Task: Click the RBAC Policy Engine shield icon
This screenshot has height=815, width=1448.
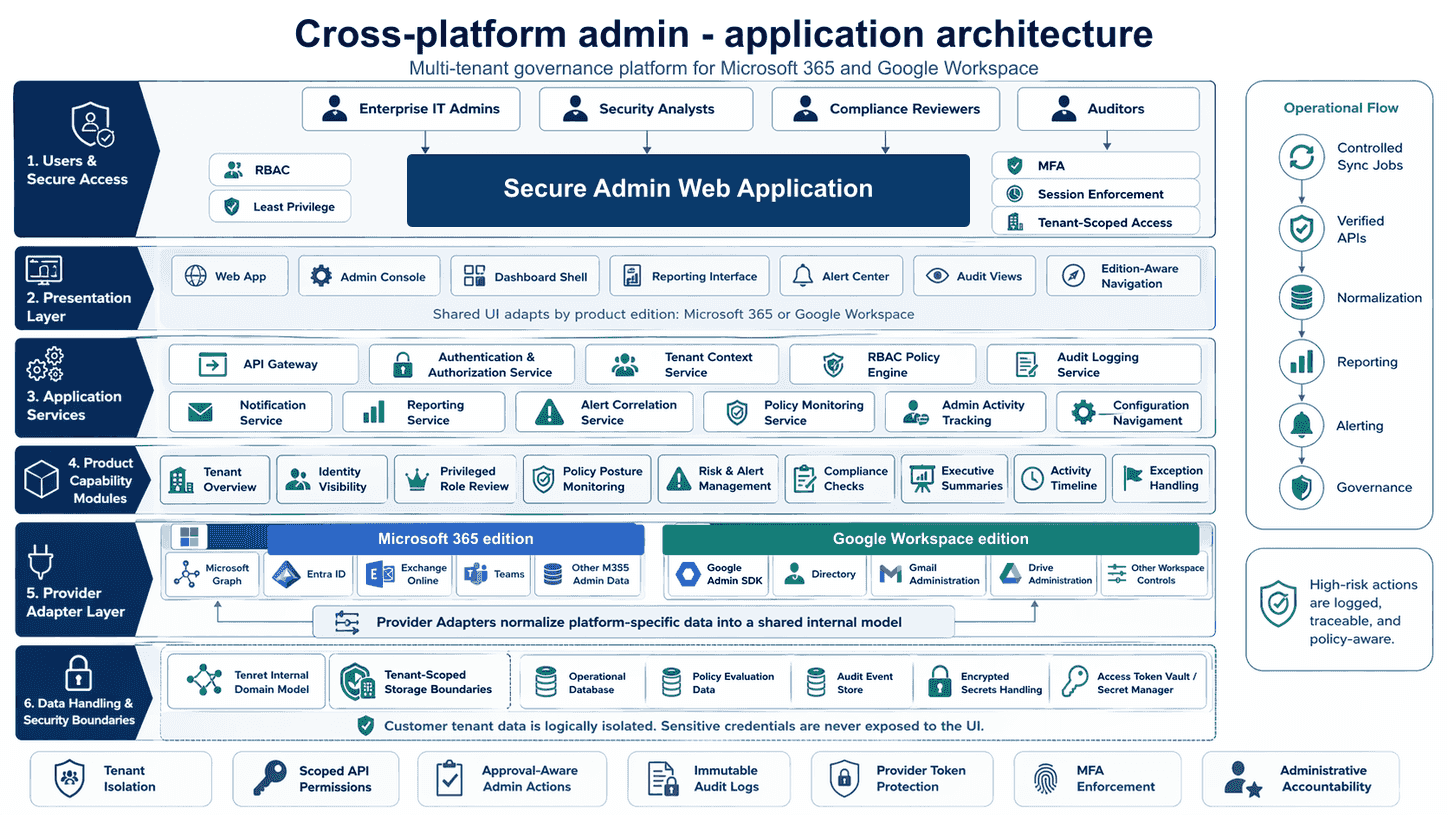Action: pyautogui.click(x=832, y=364)
